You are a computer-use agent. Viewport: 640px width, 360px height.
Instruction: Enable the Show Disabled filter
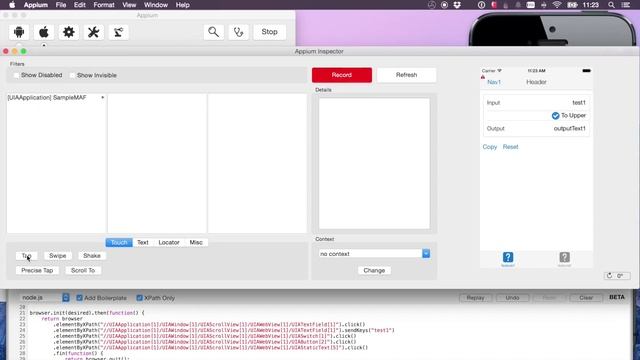point(16,75)
